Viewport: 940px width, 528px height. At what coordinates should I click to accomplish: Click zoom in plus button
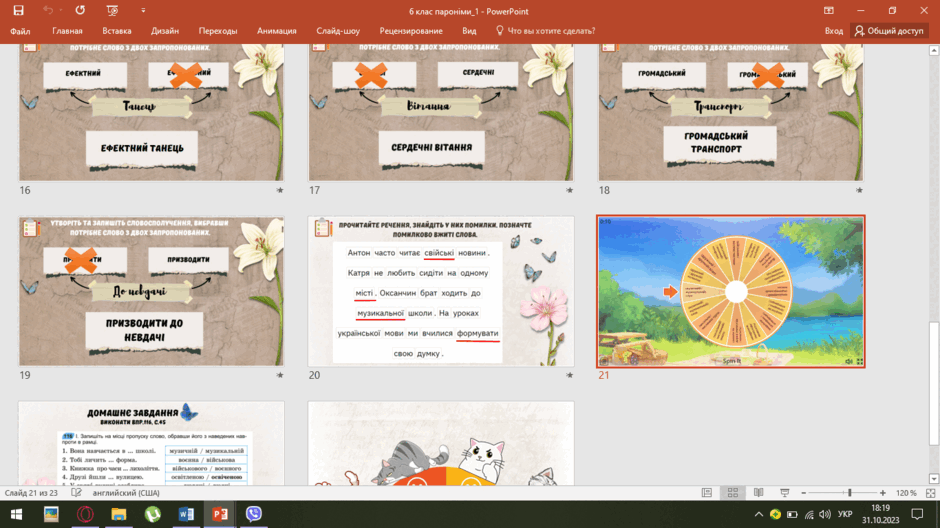[x=882, y=493]
